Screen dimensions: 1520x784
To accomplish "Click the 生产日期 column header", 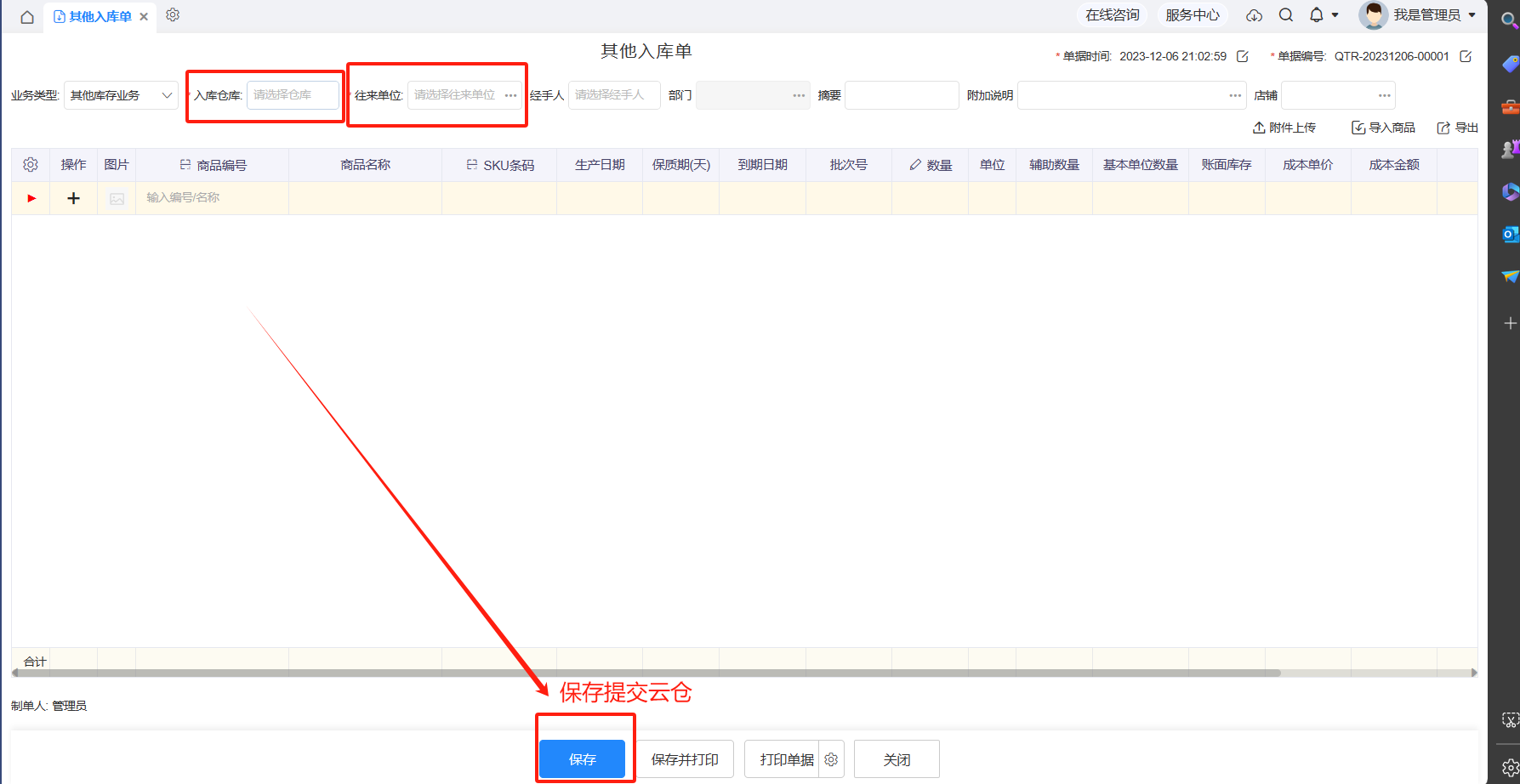I will 600,165.
